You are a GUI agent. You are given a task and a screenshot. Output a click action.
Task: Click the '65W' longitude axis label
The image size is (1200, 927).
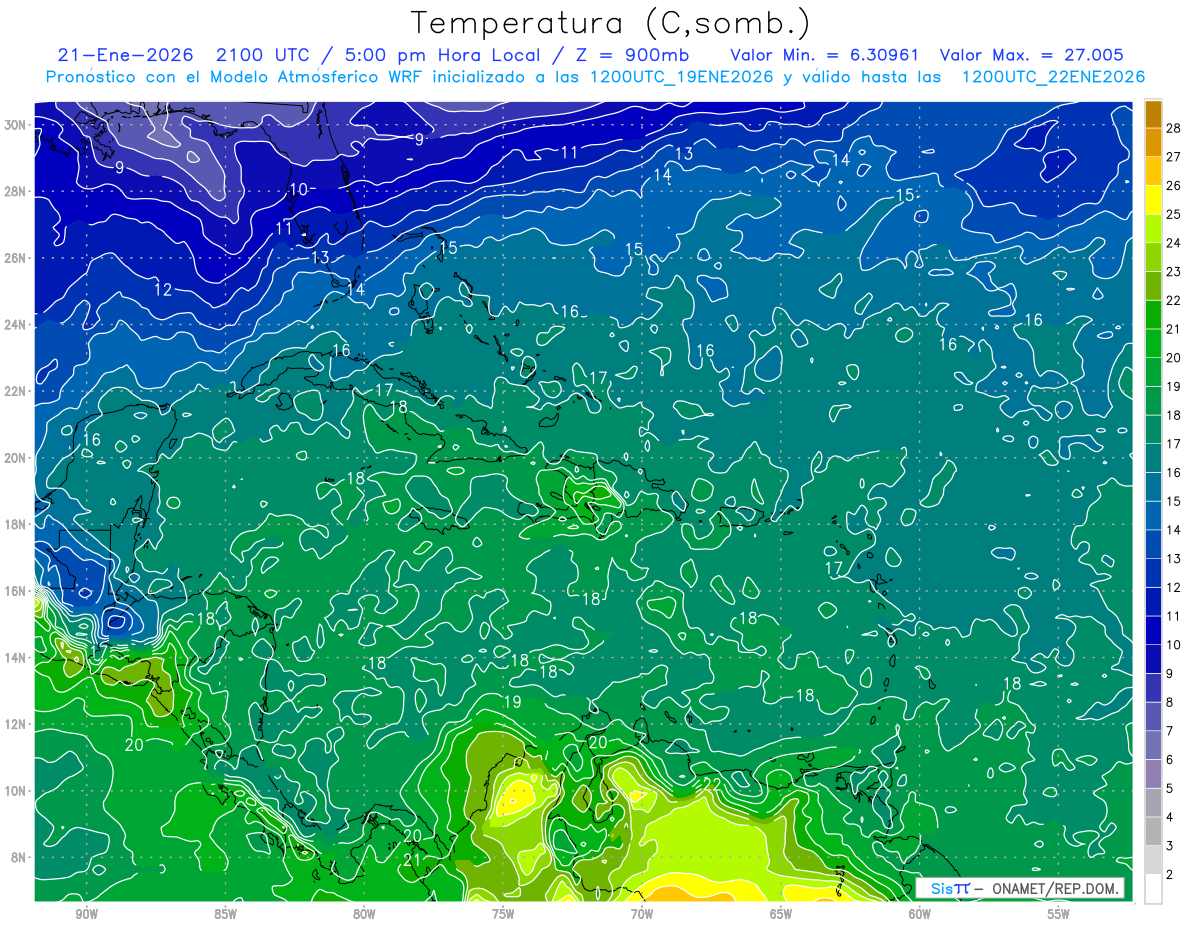(x=781, y=913)
